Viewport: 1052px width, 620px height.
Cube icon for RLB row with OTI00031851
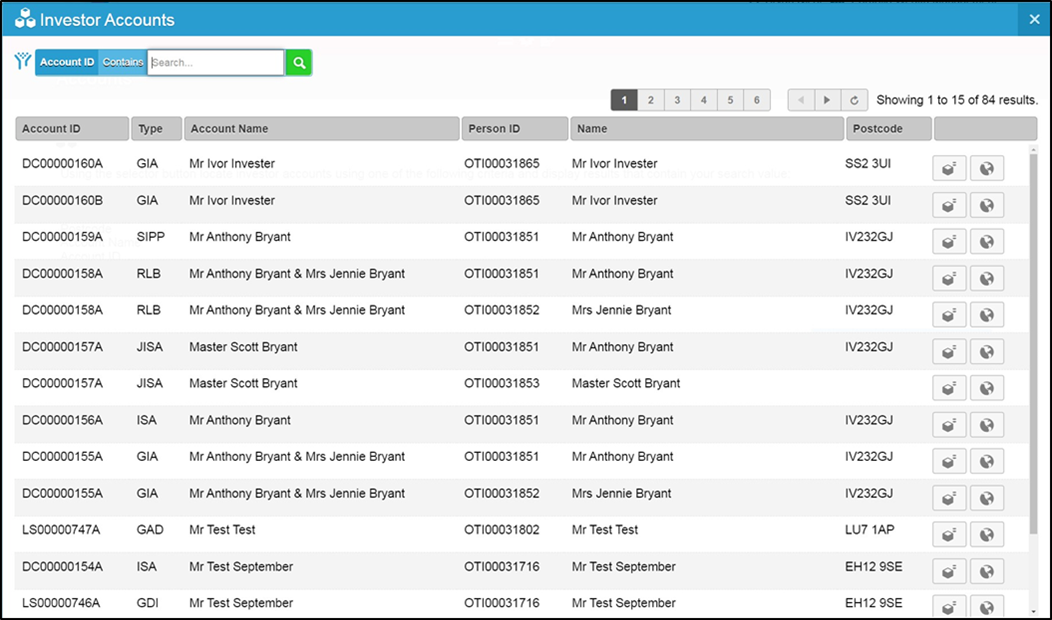949,278
